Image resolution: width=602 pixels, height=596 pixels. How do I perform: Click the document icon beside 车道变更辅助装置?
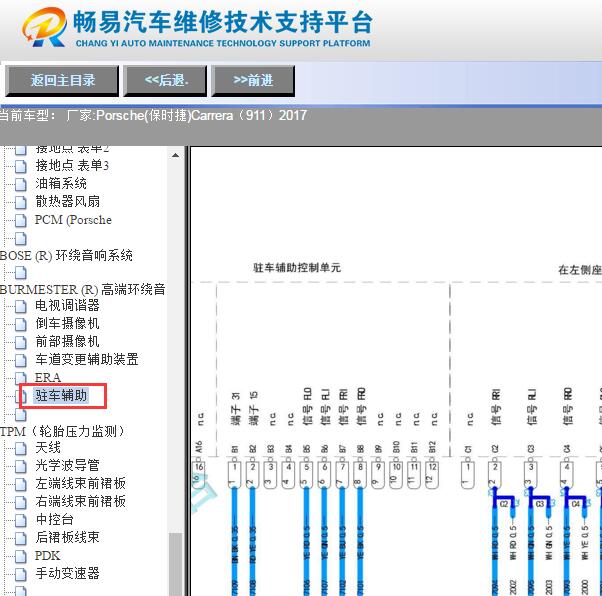[21, 360]
